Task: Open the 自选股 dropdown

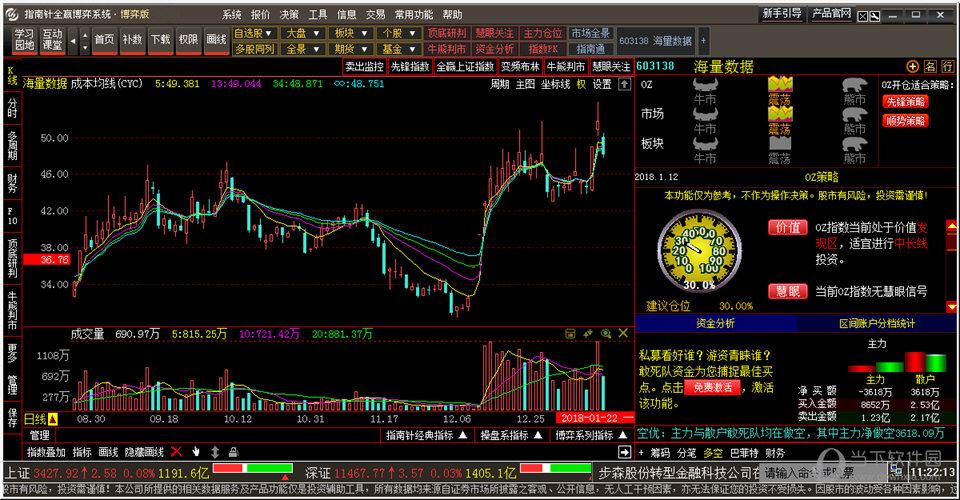Action: [253, 33]
